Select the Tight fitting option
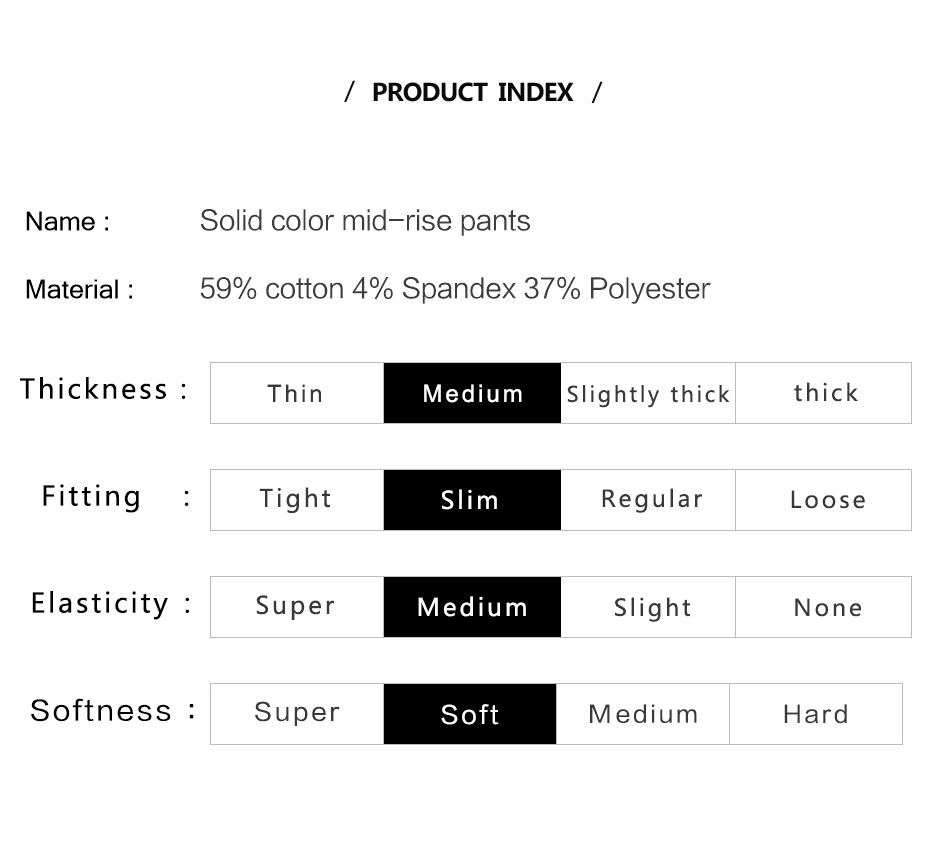930x856 pixels. pyautogui.click(x=297, y=499)
